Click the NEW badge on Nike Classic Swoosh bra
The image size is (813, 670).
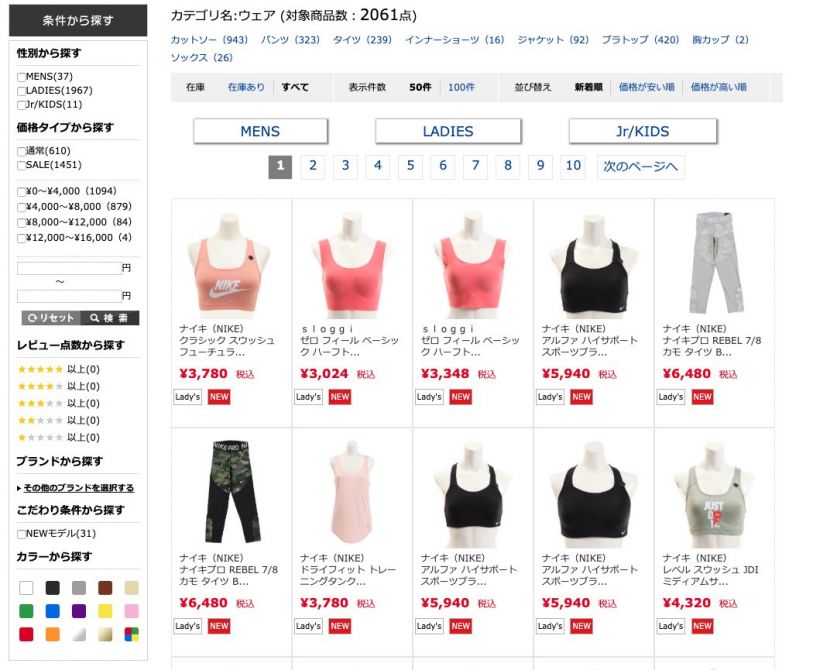click(x=219, y=397)
